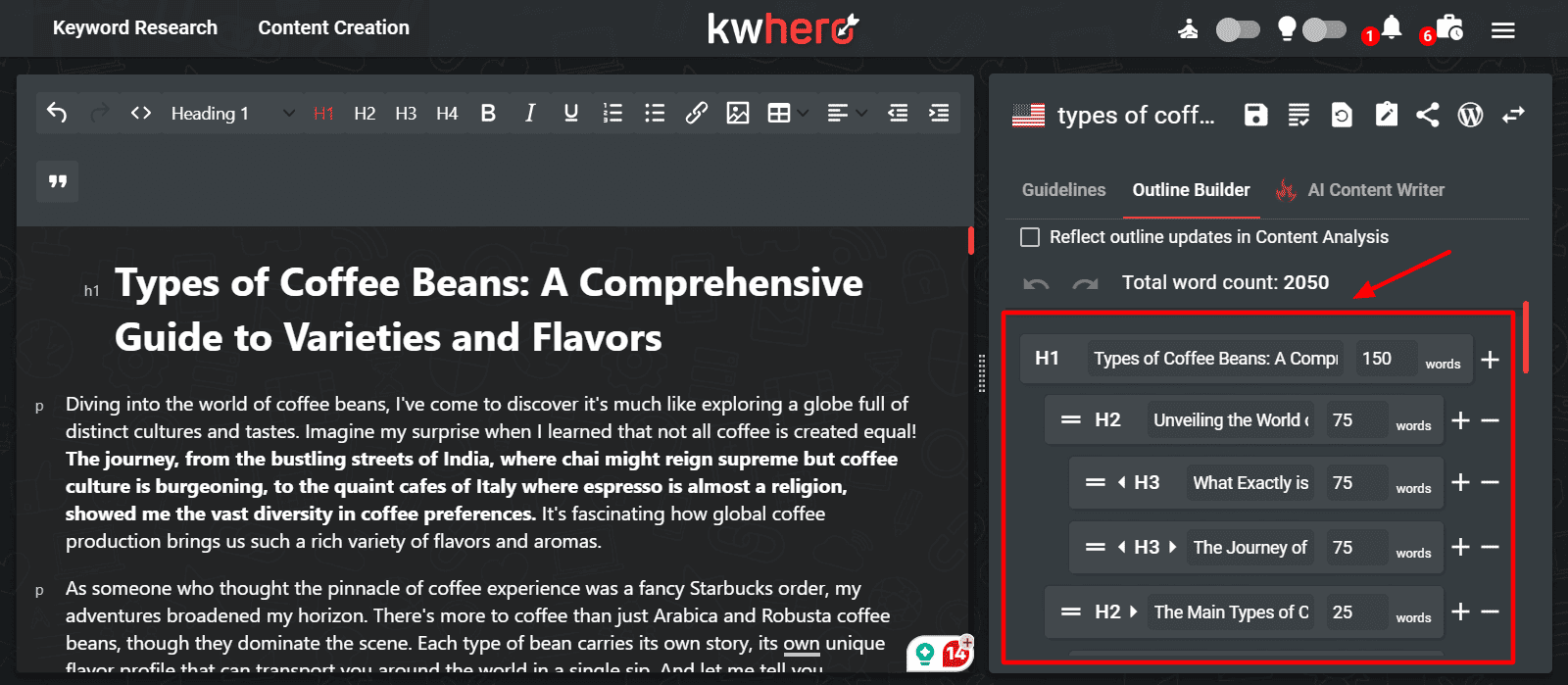Add a section after the H1 outline row

[1490, 360]
